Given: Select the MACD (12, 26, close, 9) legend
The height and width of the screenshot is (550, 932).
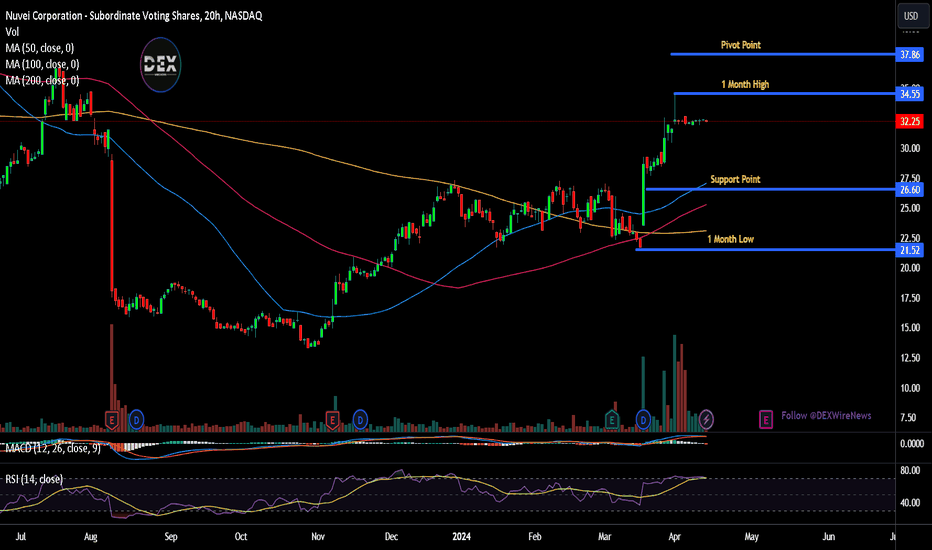Looking at the screenshot, I should [53, 448].
